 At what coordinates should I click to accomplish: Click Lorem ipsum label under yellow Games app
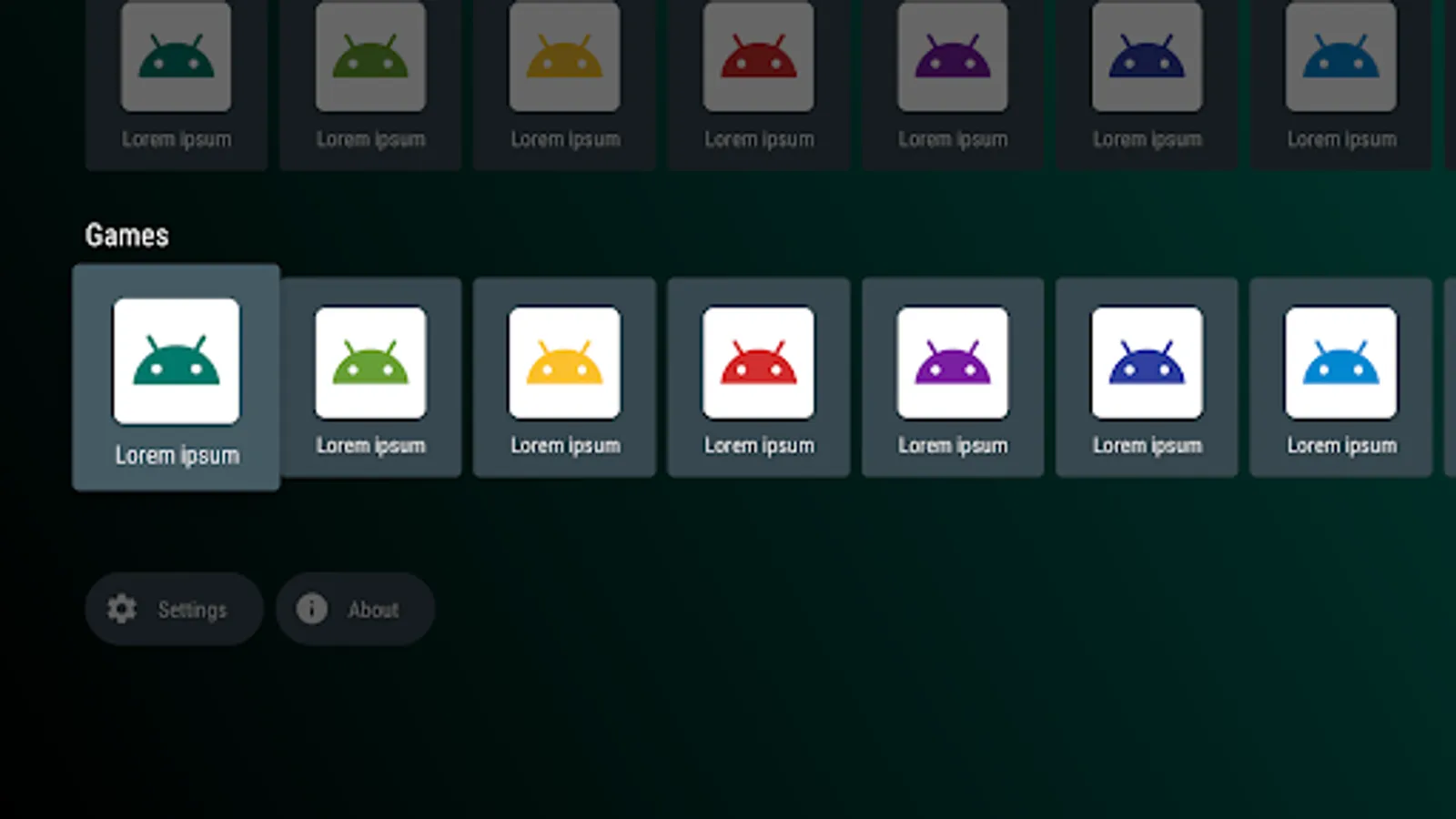[x=565, y=445]
